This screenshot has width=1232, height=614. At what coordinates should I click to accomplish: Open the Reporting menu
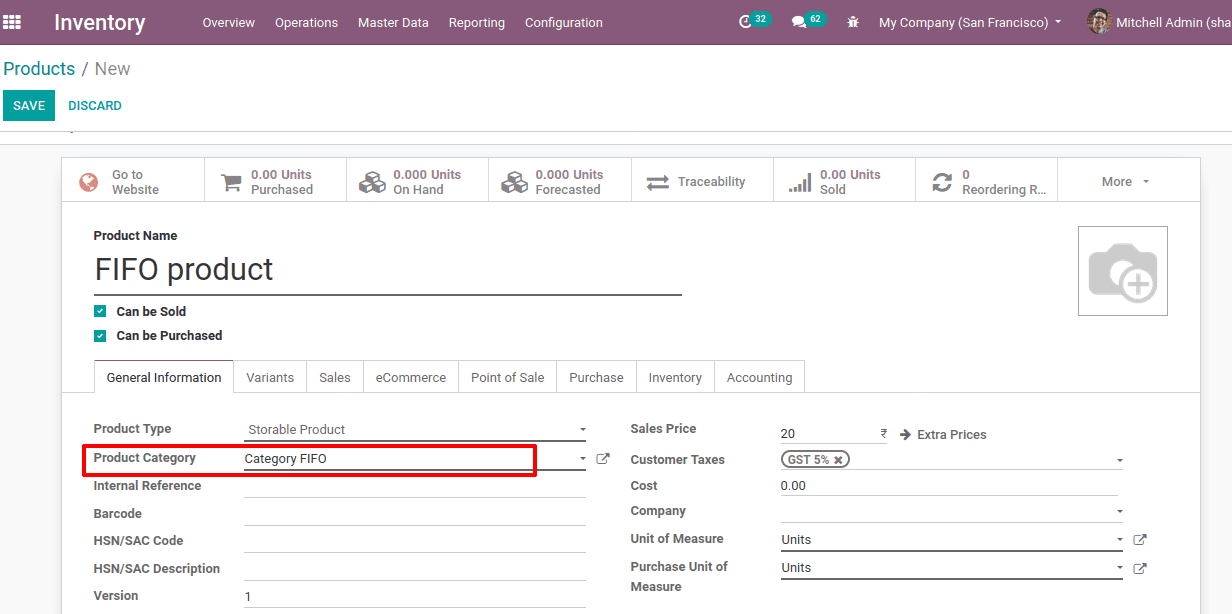coord(477,22)
